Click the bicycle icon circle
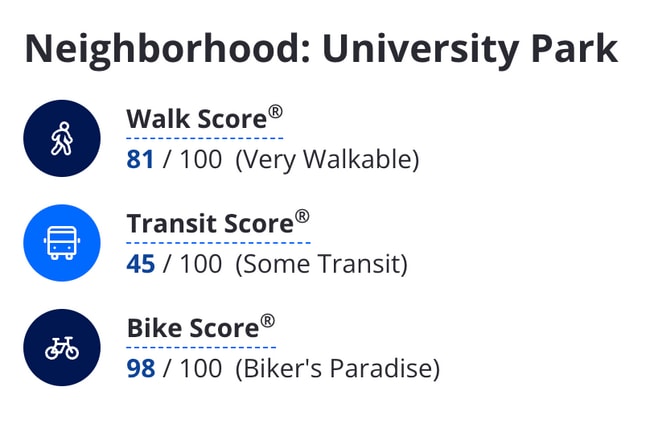This screenshot has height=428, width=650. [62, 347]
